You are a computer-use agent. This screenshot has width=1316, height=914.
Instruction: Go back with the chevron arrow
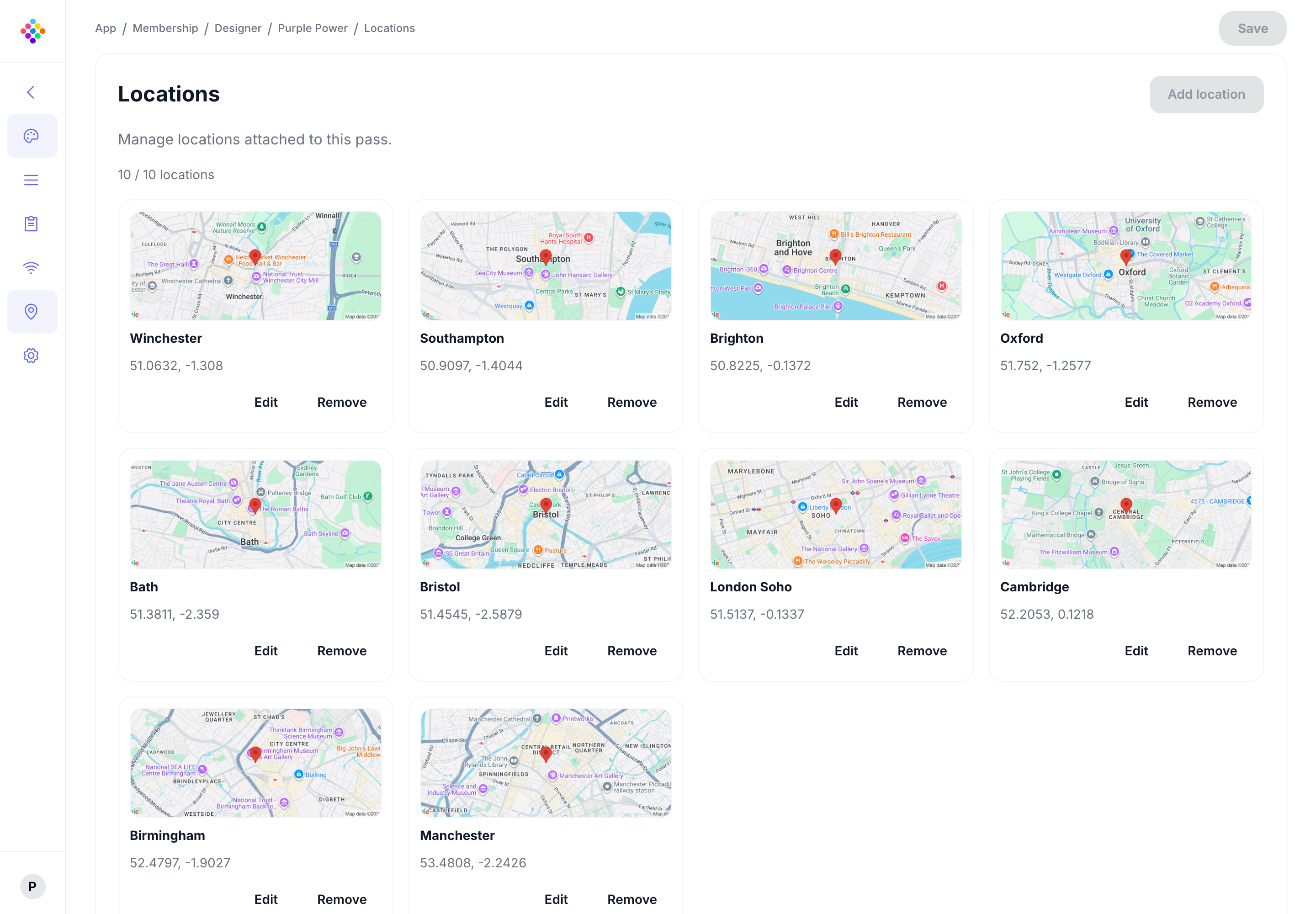31,92
